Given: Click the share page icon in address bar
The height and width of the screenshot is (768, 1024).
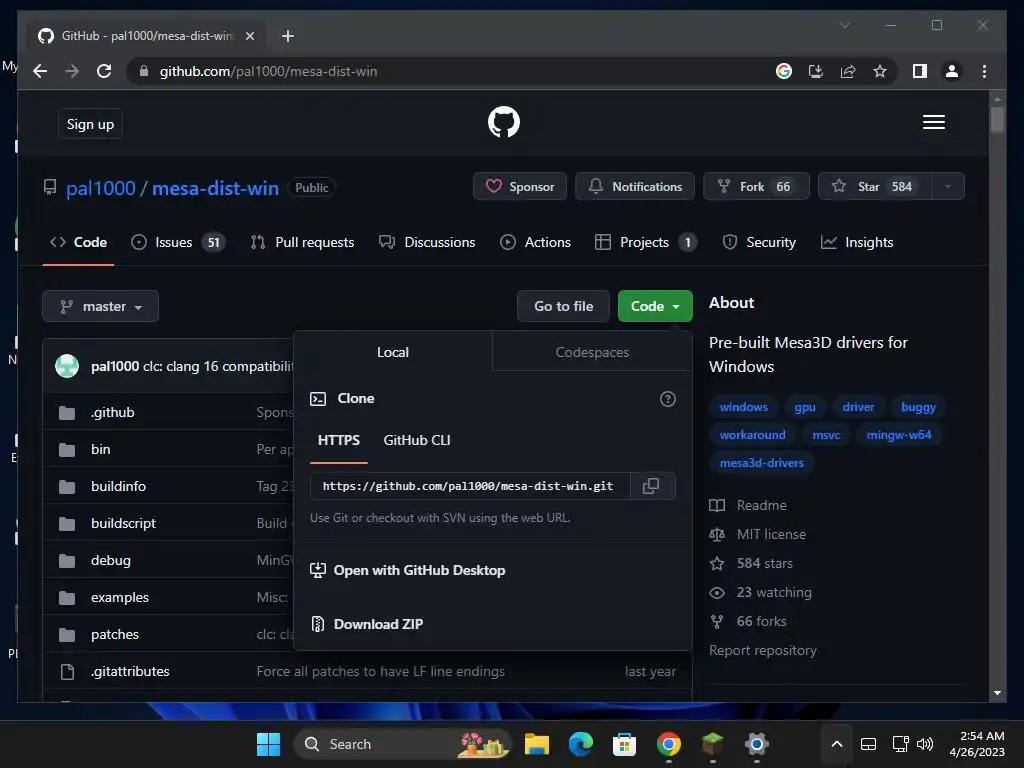Looking at the screenshot, I should [848, 71].
